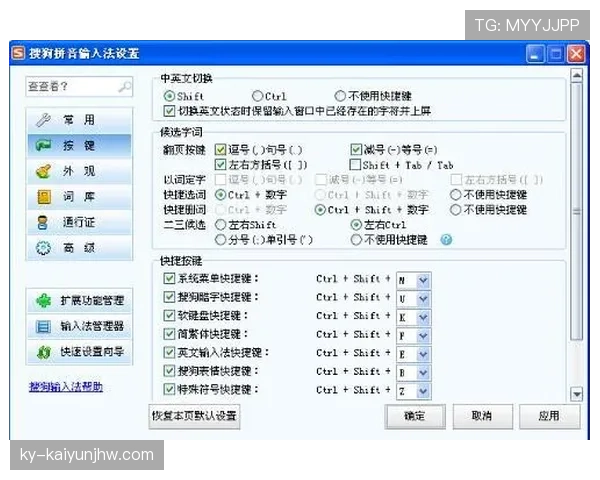Click the Sogou logo icon in title bar
The width and height of the screenshot is (600, 480).
(18, 53)
